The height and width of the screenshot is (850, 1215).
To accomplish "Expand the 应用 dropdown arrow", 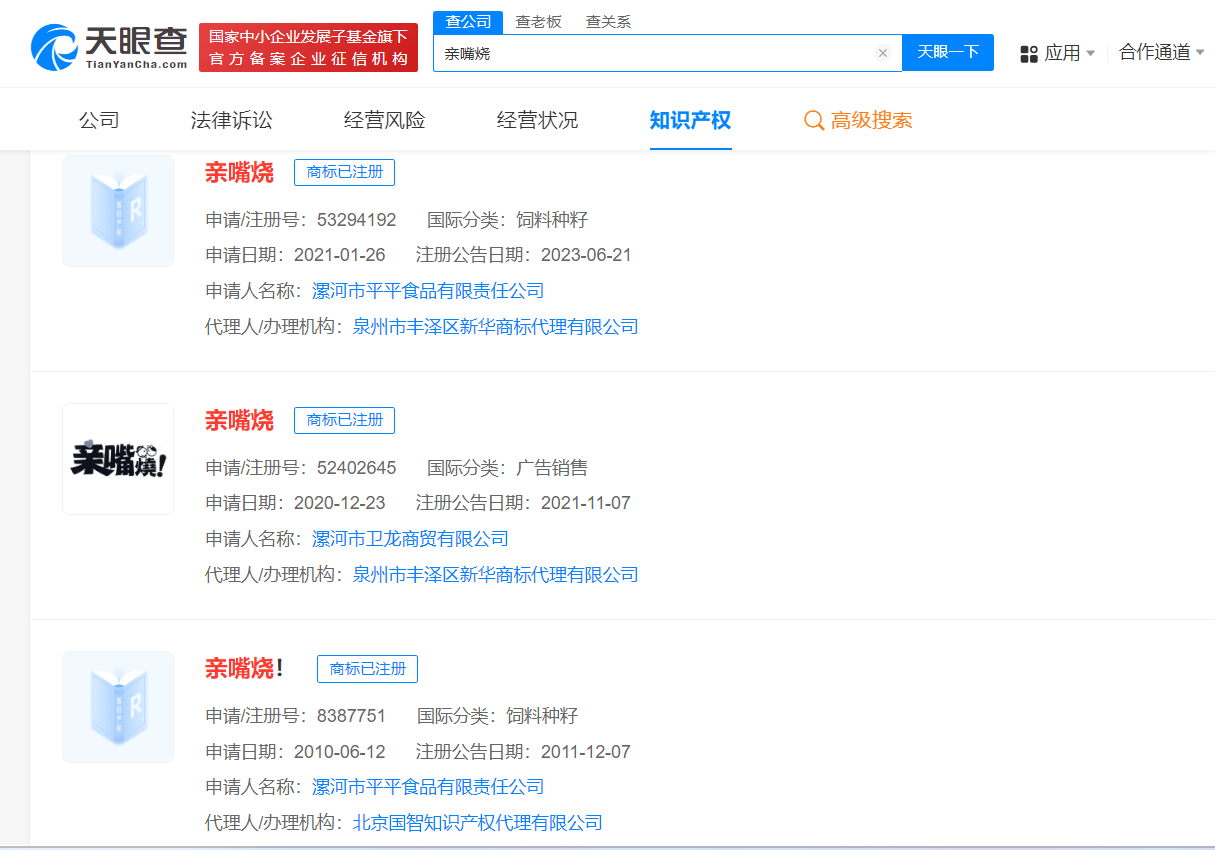I will [x=1090, y=53].
